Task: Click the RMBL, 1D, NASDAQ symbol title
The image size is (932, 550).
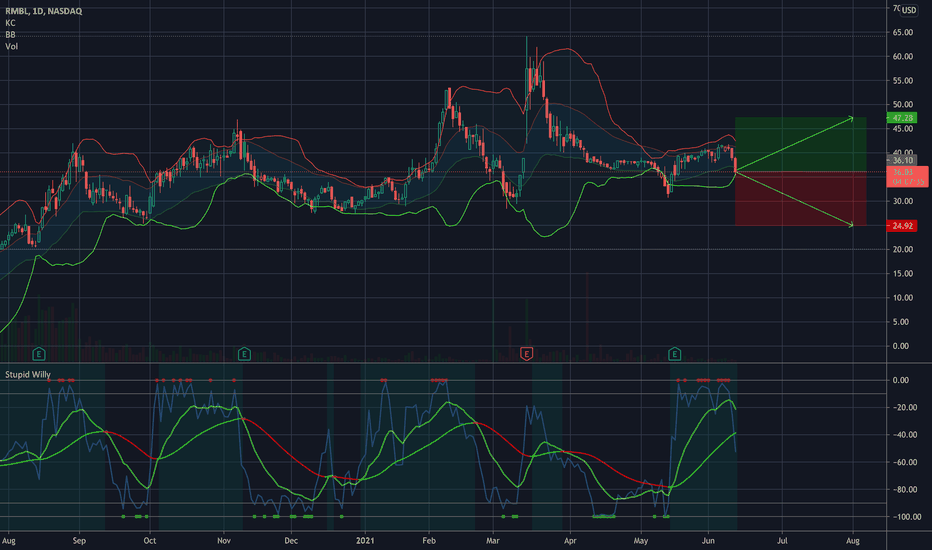Action: coord(43,11)
